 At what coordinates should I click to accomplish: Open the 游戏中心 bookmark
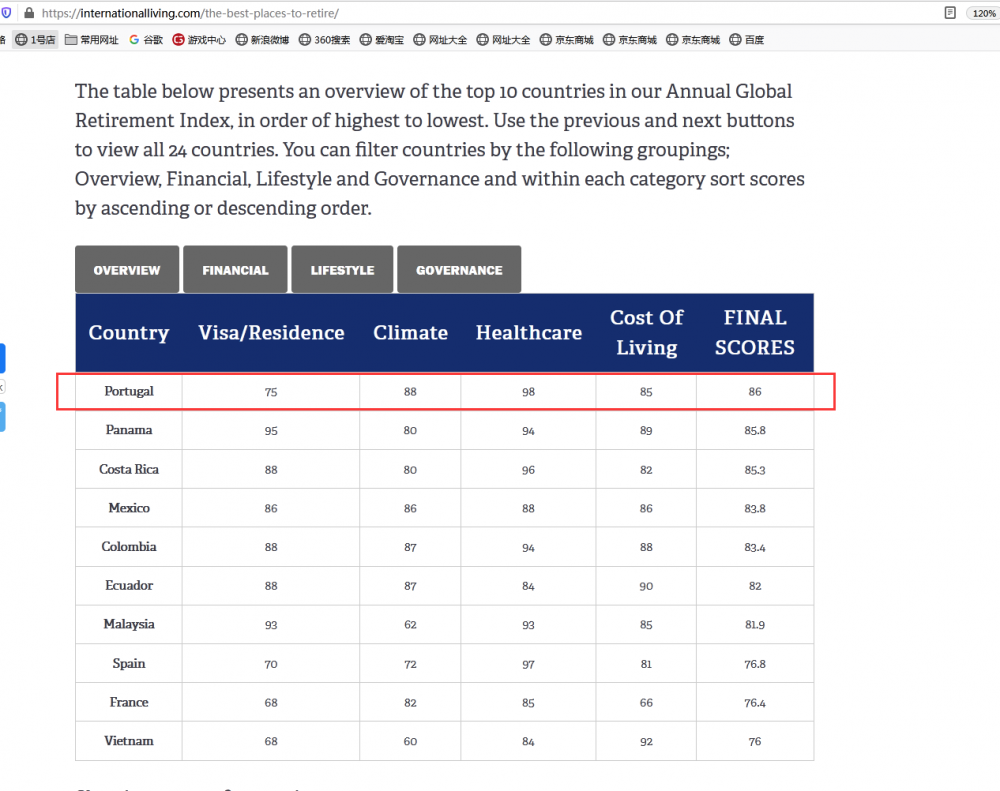click(x=199, y=40)
